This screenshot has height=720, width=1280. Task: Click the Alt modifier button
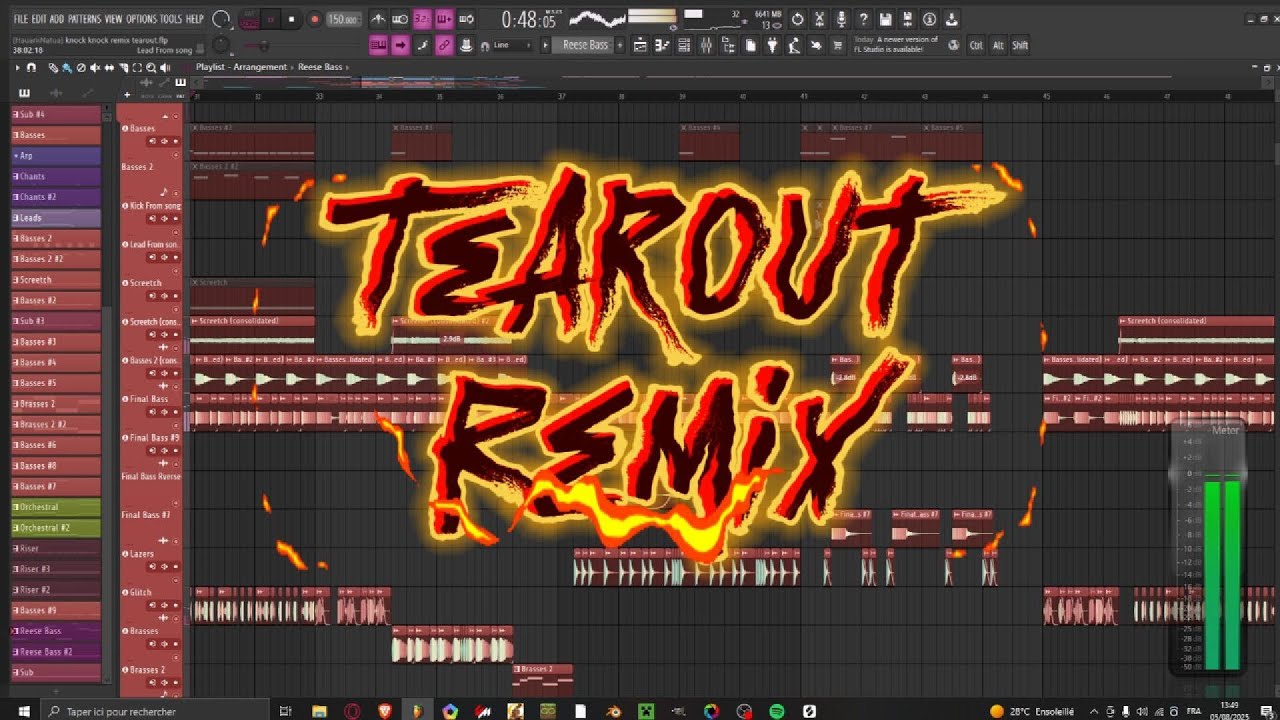pyautogui.click(x=998, y=45)
